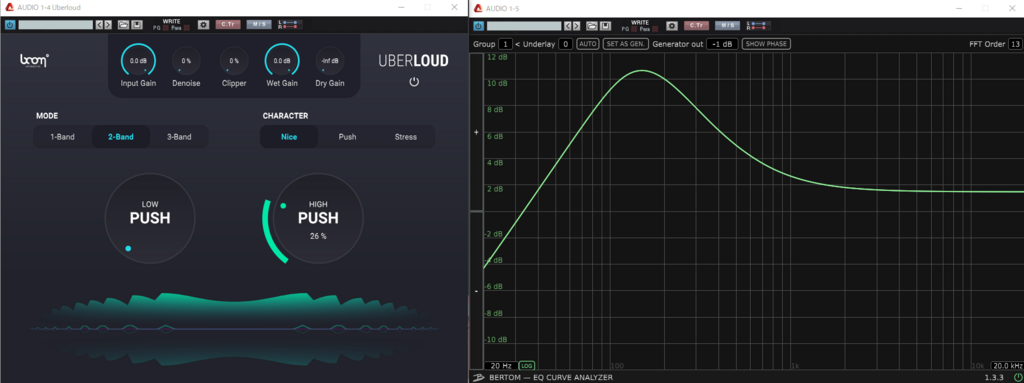This screenshot has width=1024, height=383.
Task: Click the Group number field
Action: (x=505, y=44)
